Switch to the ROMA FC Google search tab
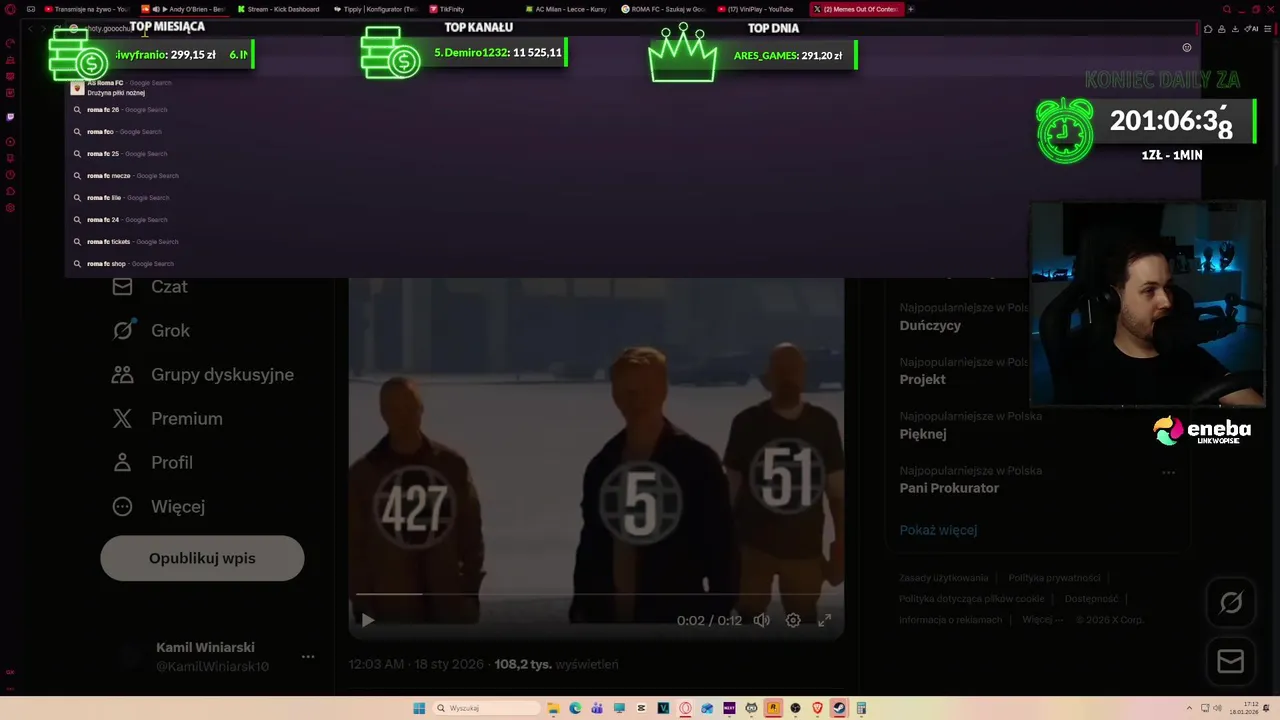Screen dimensions: 1280x720 click(x=663, y=9)
